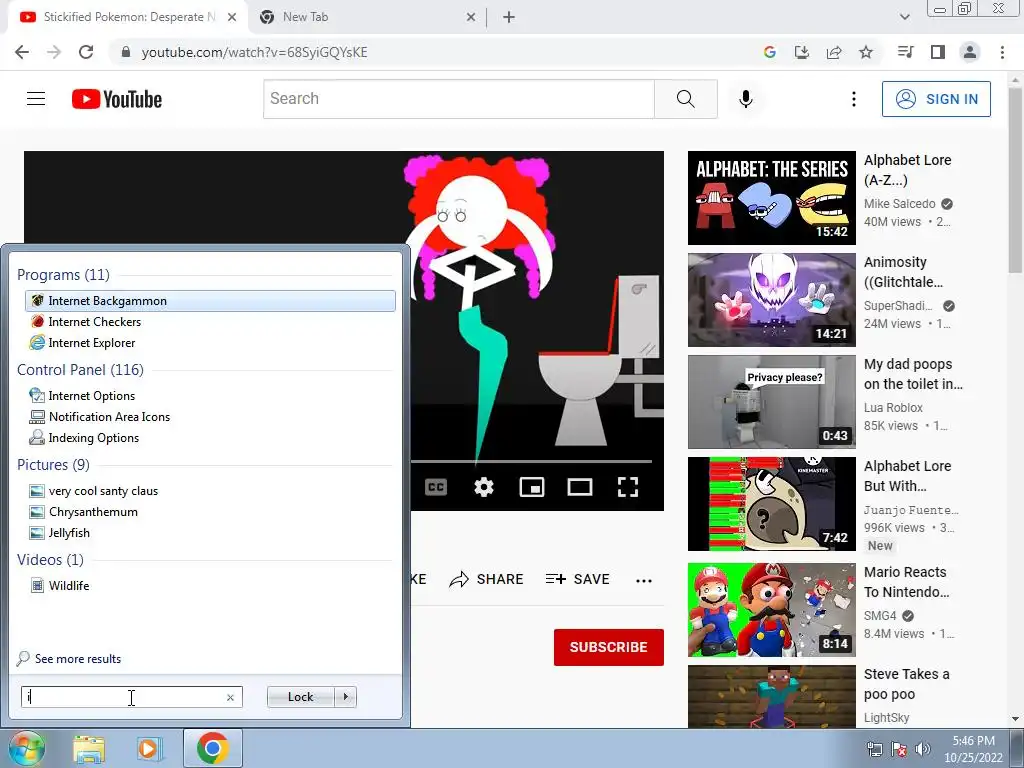
Task: Expand shutdown options arrow next to Lock
Action: (x=345, y=697)
